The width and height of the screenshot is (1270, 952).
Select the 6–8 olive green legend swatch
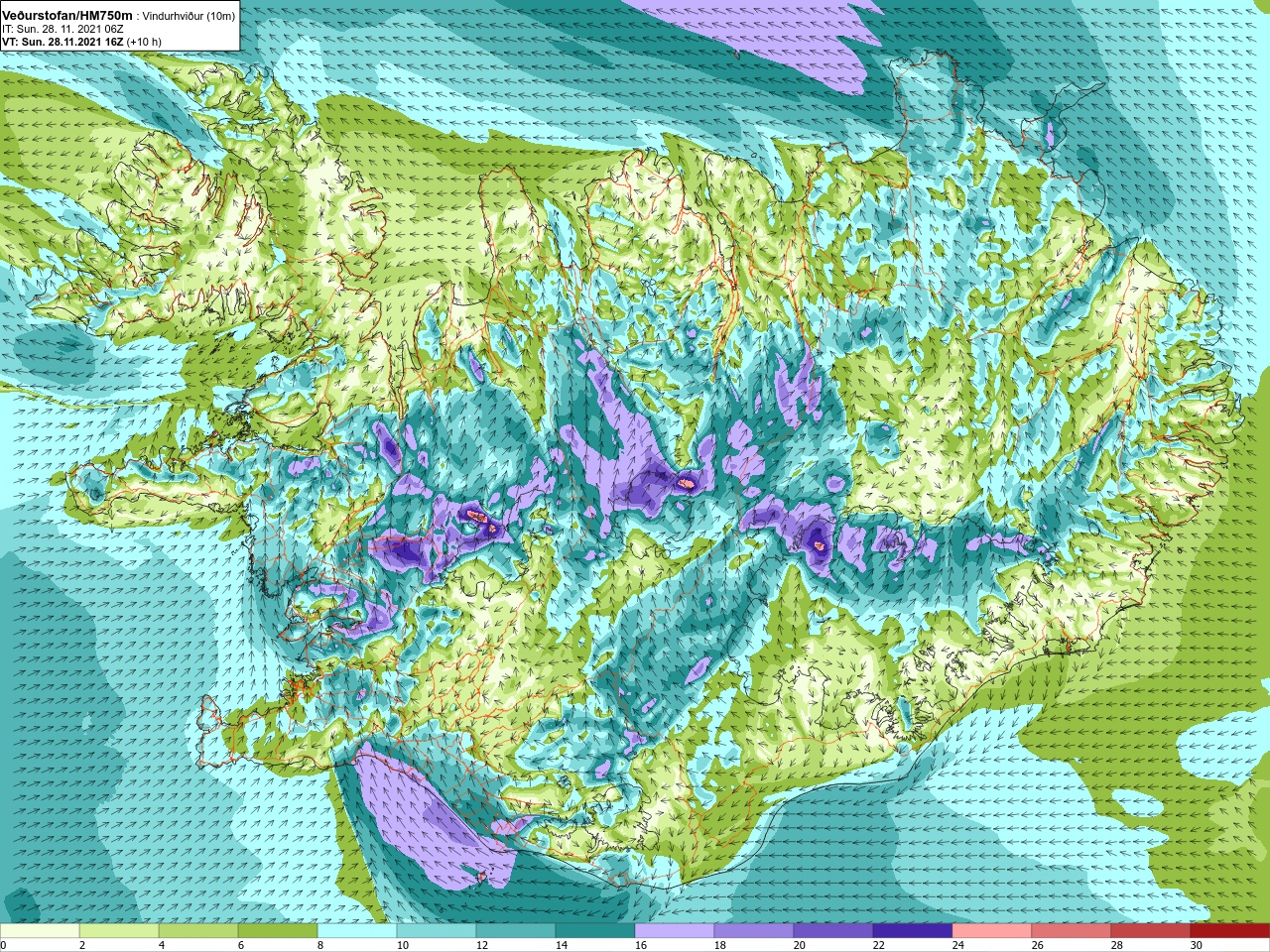(278, 931)
